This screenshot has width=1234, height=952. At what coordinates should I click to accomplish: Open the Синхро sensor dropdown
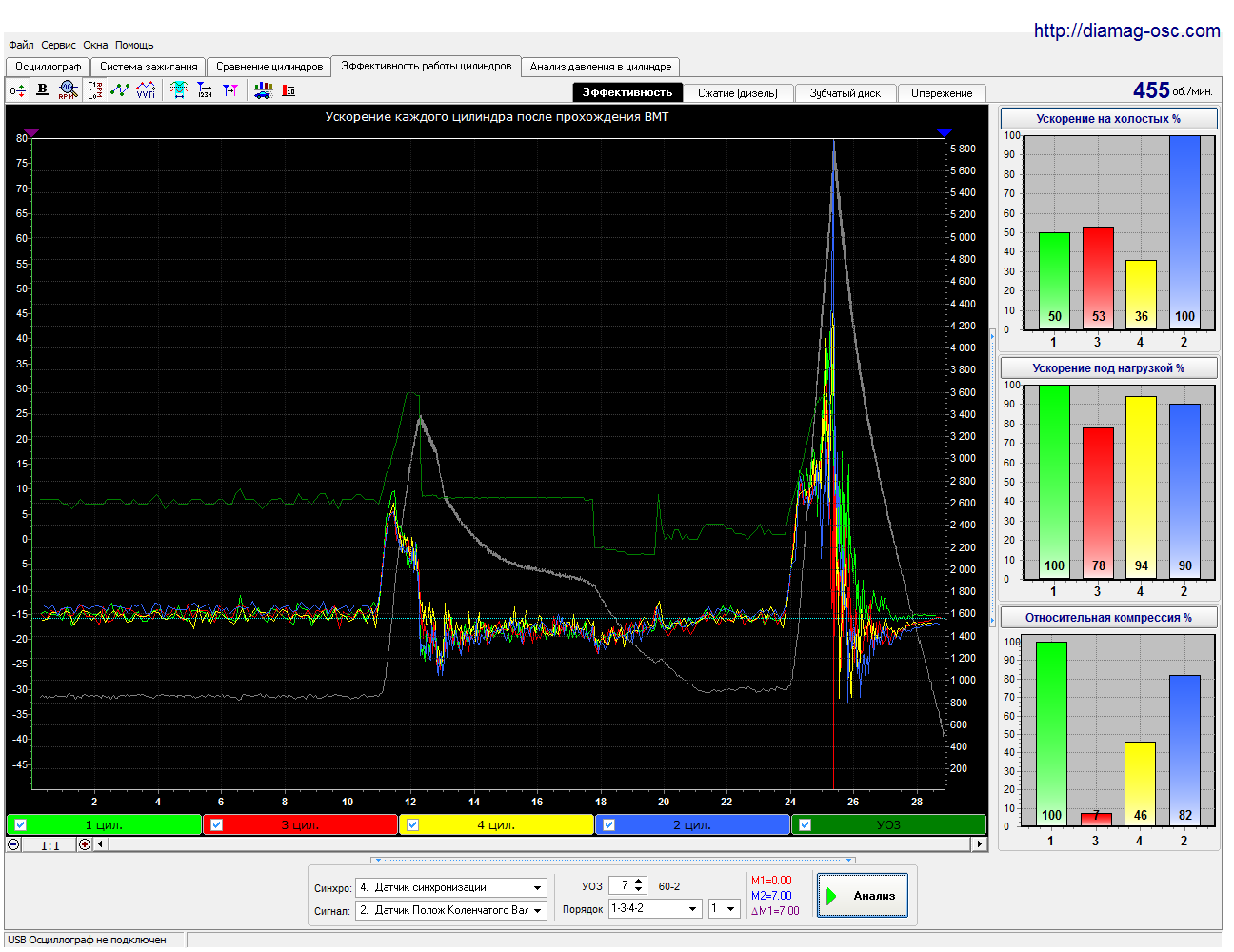(x=538, y=888)
